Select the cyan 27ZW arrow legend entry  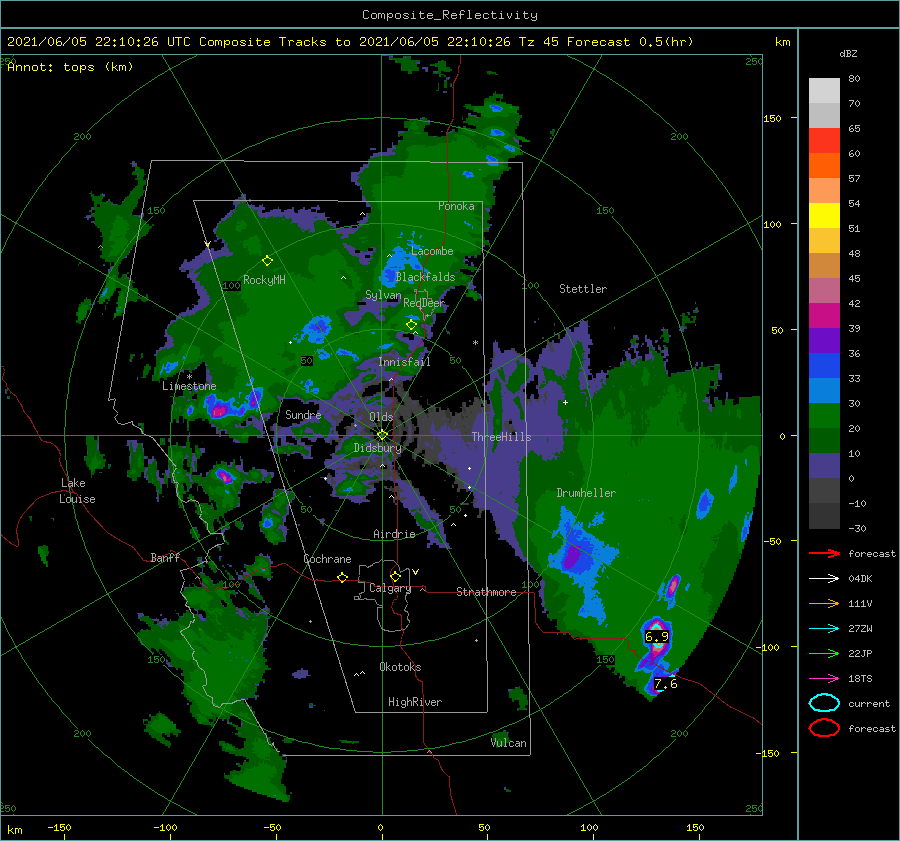(x=824, y=629)
